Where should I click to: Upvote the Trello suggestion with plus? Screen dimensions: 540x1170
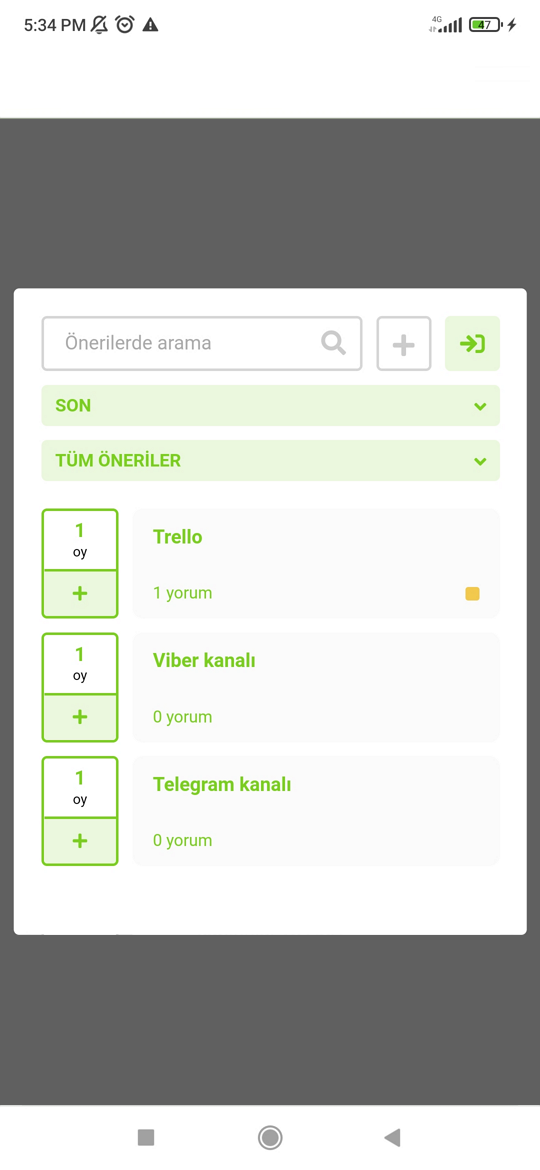pyautogui.click(x=80, y=593)
